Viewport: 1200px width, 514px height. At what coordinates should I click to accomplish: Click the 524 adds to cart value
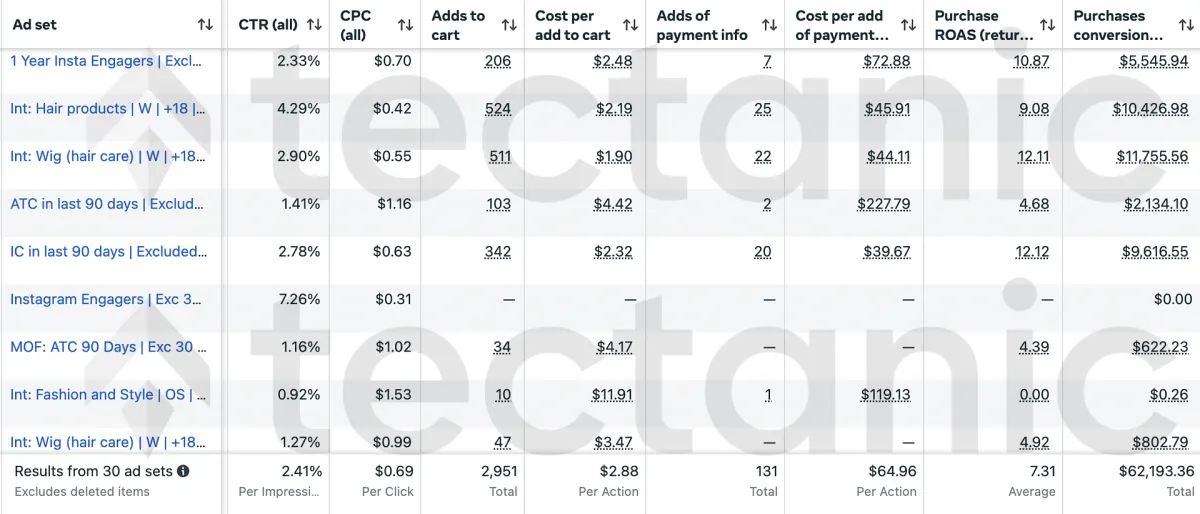[498, 109]
